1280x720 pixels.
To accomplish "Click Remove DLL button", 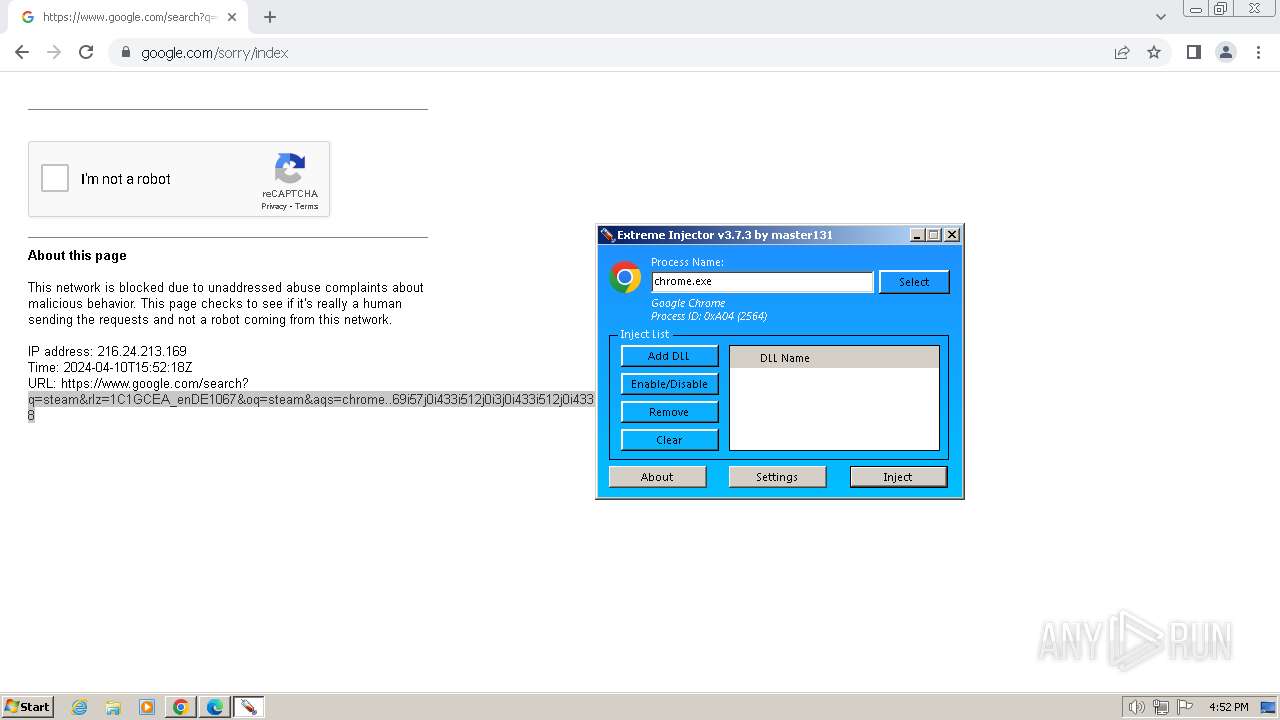I will click(x=669, y=412).
